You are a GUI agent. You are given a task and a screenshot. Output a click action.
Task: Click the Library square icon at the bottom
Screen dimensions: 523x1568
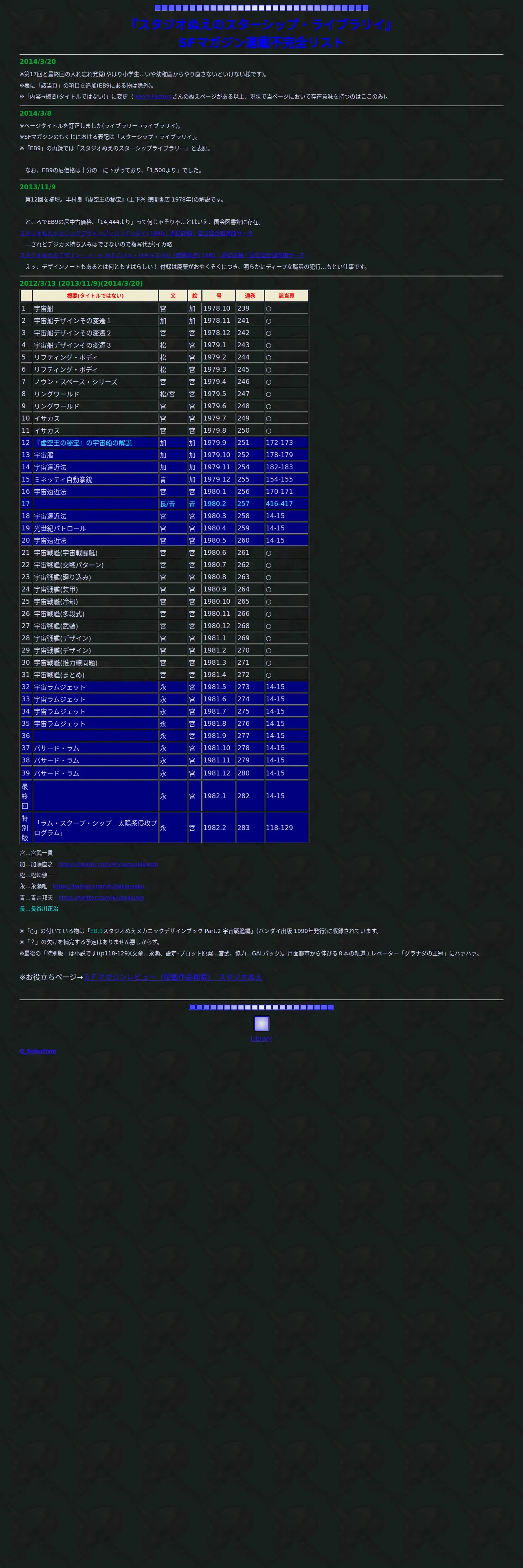(261, 1023)
